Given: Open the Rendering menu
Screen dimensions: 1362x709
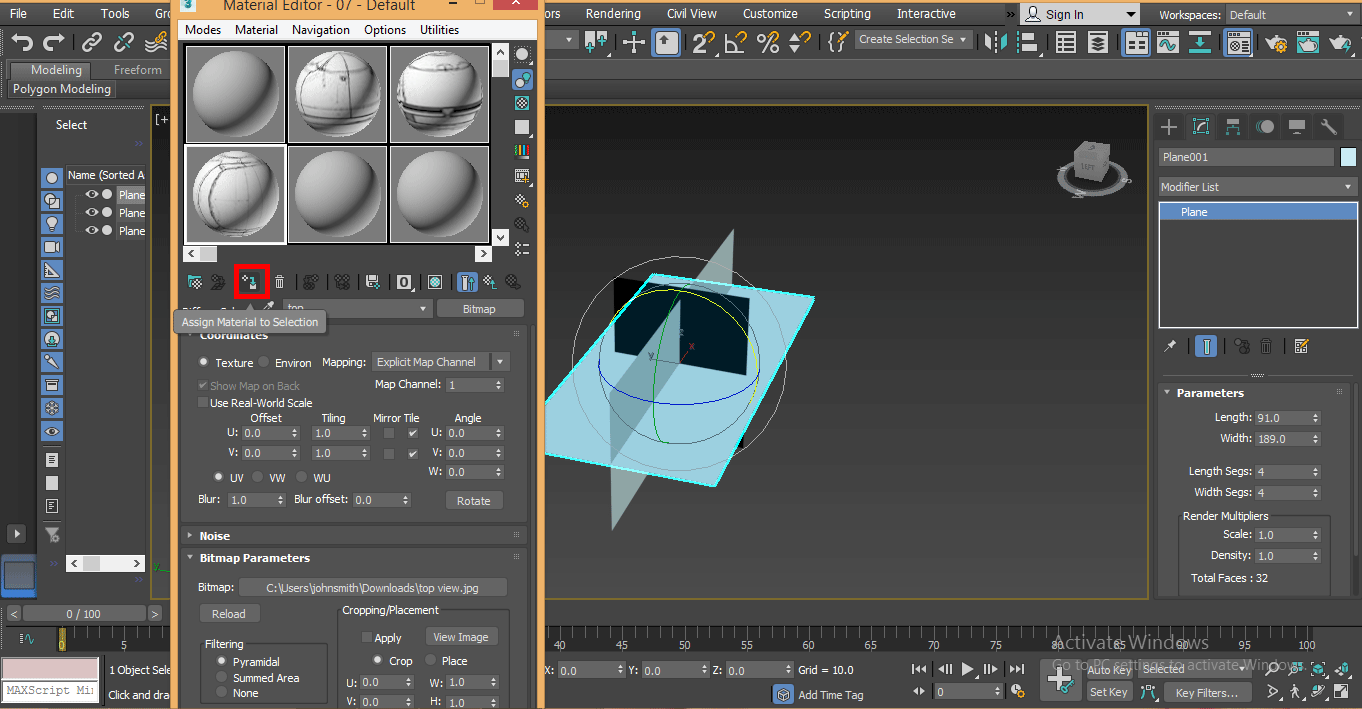Looking at the screenshot, I should pyautogui.click(x=613, y=13).
